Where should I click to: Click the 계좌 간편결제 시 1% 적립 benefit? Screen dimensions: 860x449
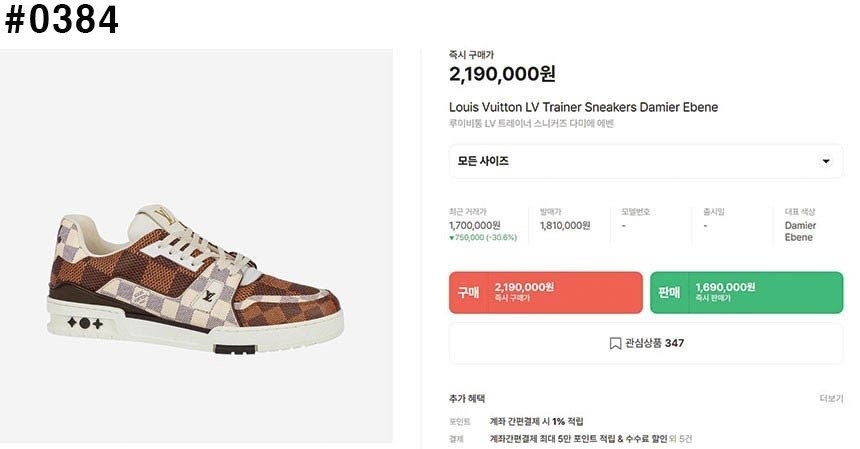click(x=536, y=421)
